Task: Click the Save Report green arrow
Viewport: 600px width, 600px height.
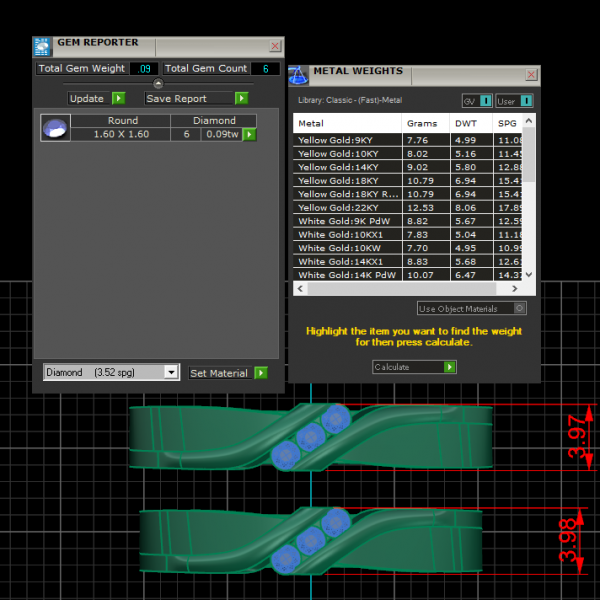Action: click(241, 98)
